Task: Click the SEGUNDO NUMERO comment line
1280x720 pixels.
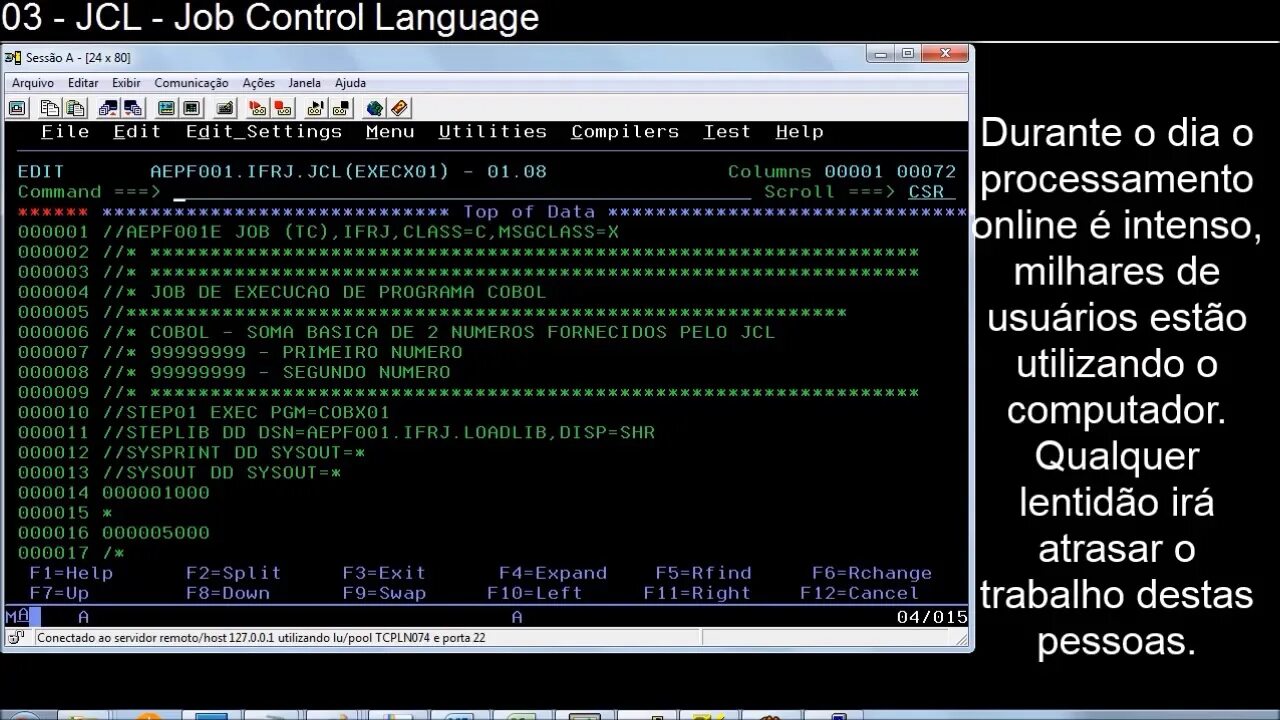Action: [x=276, y=372]
